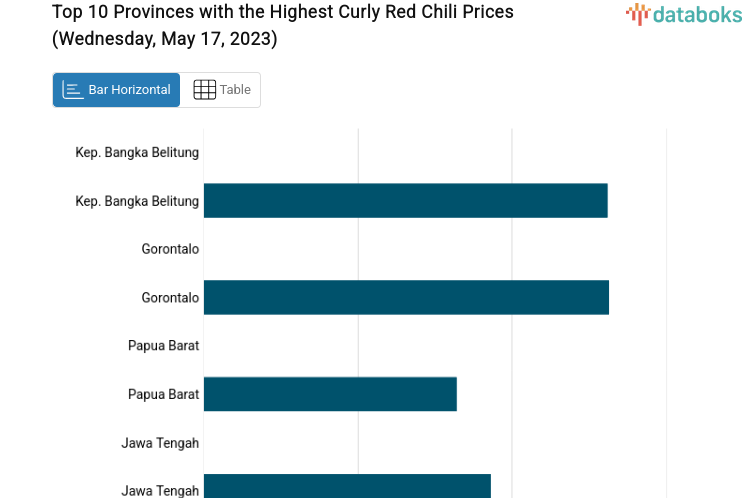Open the databoks wordmark link

click(696, 14)
